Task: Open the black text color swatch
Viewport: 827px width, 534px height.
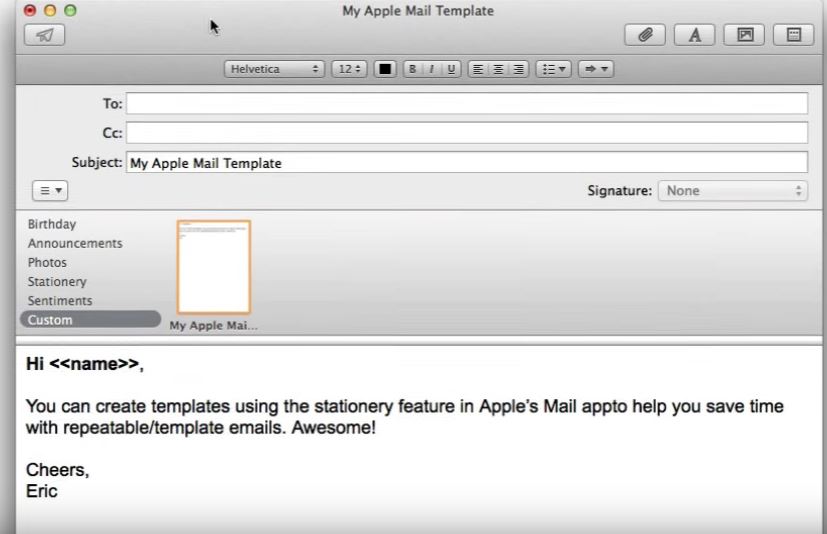Action: (385, 69)
